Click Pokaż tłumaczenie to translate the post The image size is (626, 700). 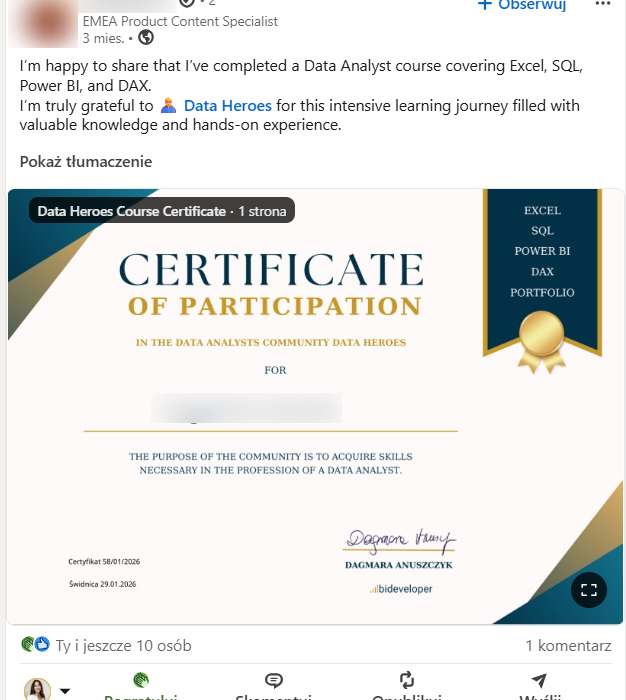click(x=86, y=162)
